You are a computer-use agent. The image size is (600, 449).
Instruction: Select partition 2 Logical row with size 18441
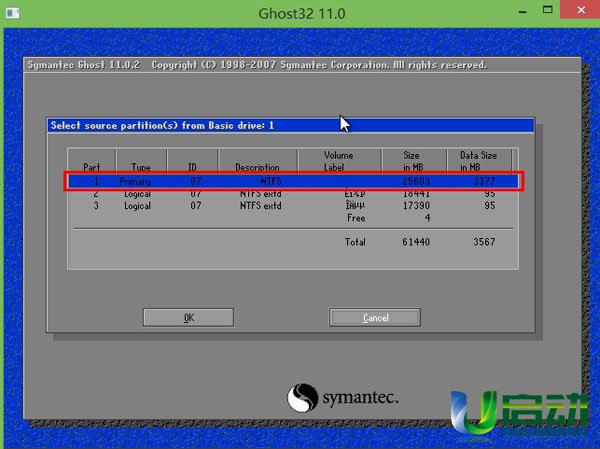[x=293, y=194]
